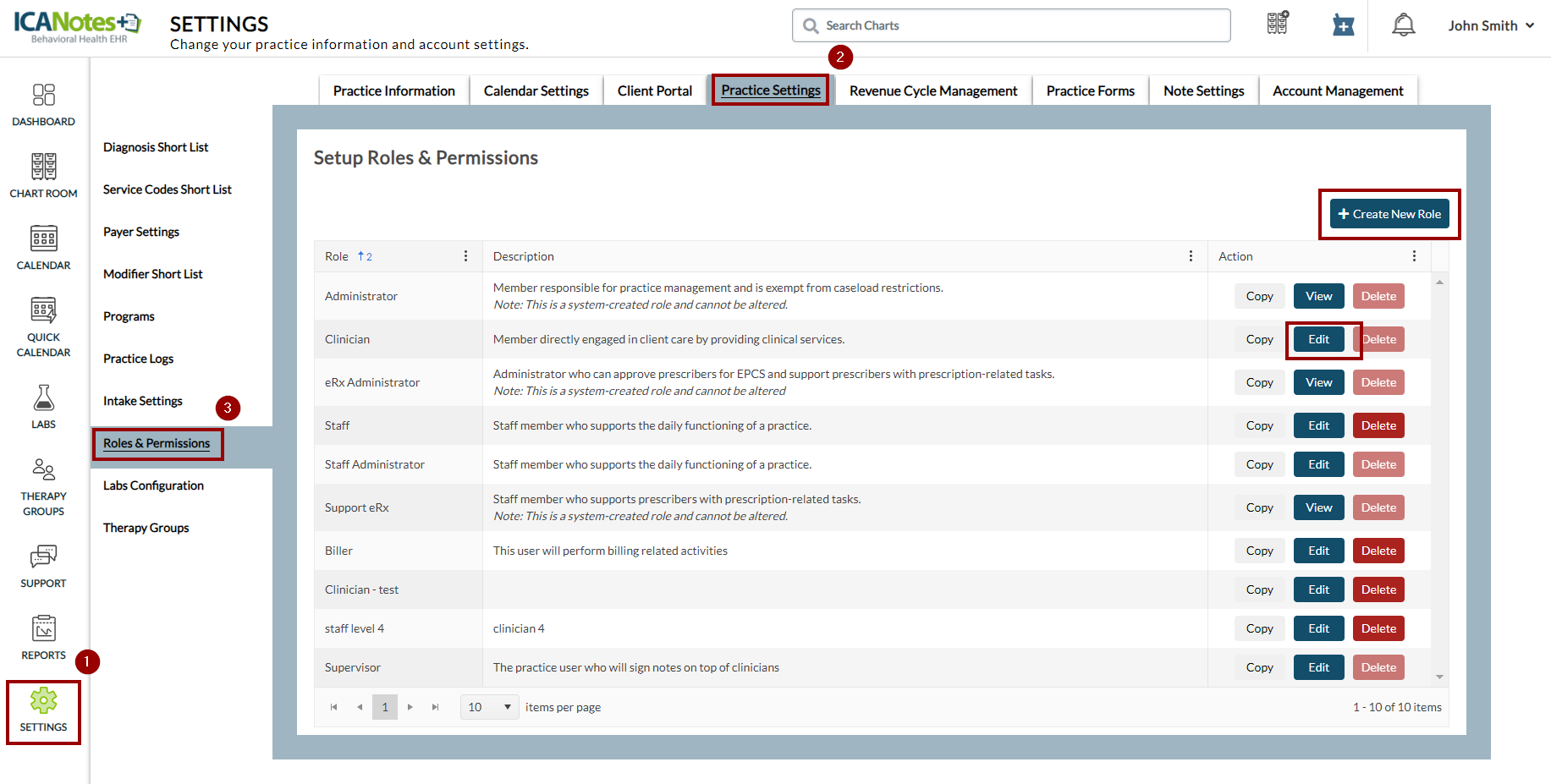Click the notifications bell icon

(x=1403, y=25)
